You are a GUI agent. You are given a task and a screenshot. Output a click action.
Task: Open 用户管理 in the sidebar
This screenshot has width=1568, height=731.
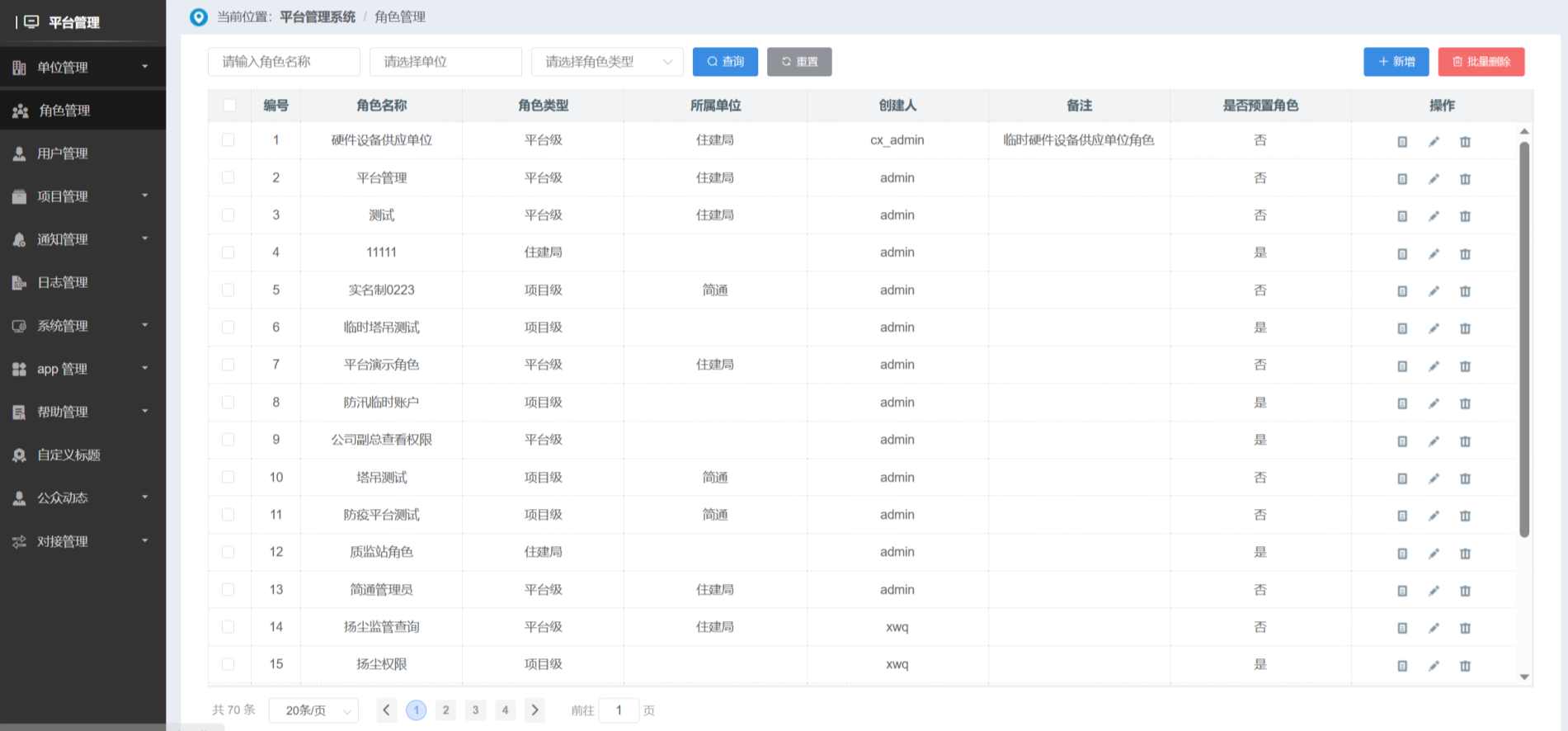[82, 153]
